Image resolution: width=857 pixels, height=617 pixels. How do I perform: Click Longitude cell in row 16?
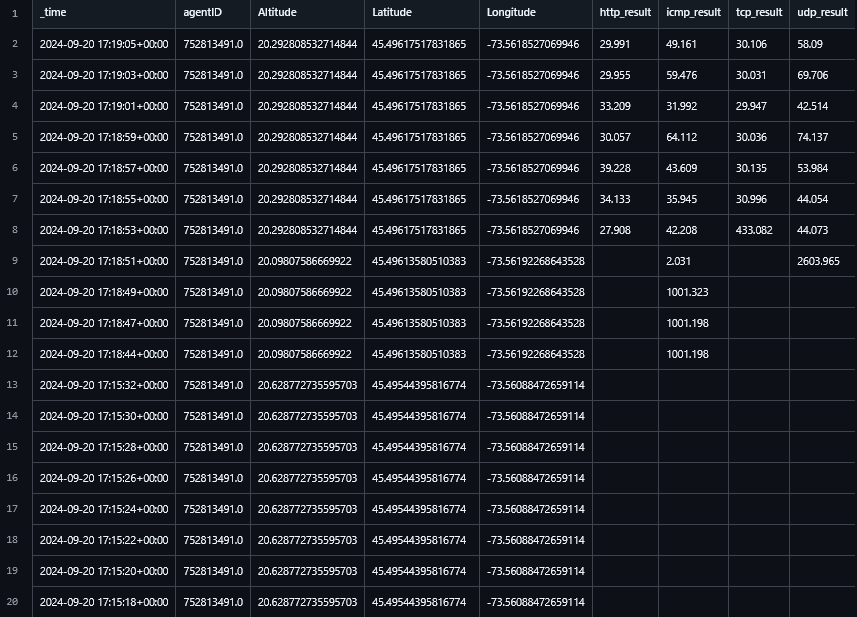pyautogui.click(x=535, y=478)
